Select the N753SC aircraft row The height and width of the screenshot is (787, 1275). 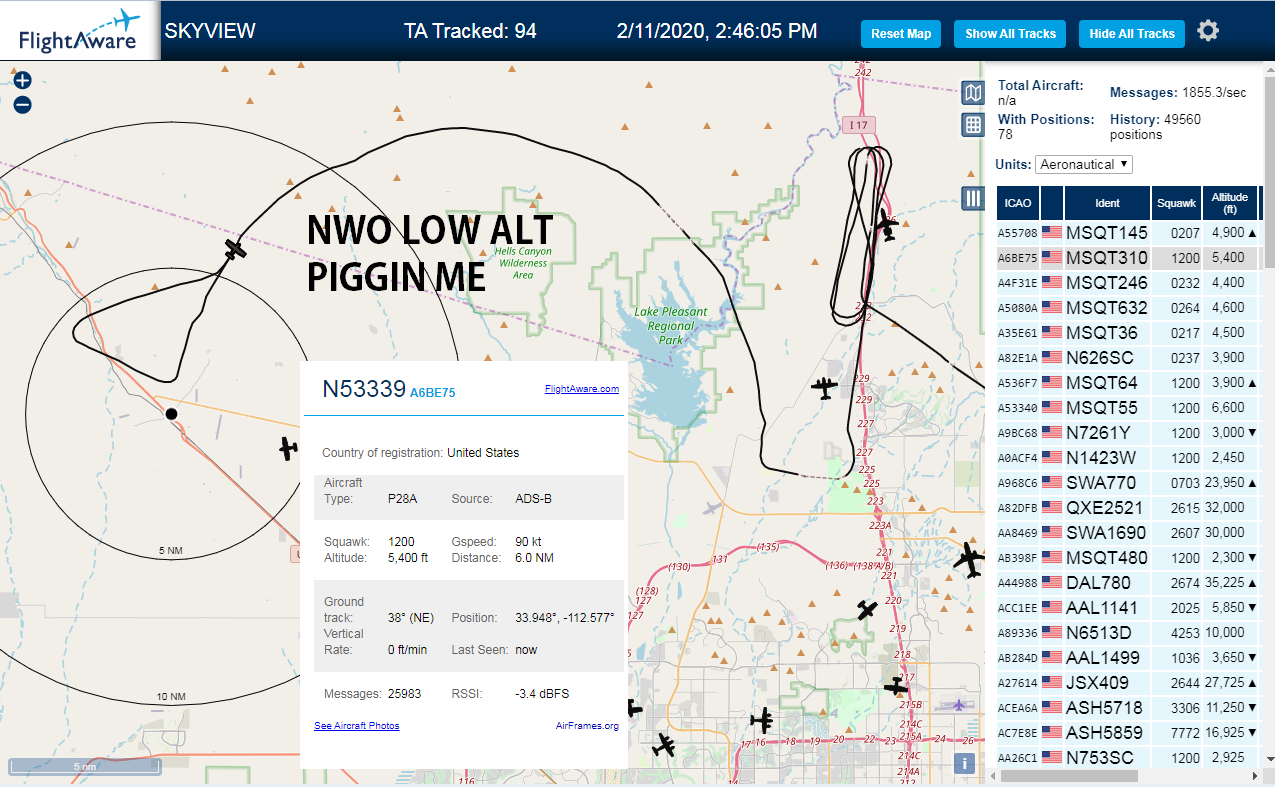[1128, 757]
